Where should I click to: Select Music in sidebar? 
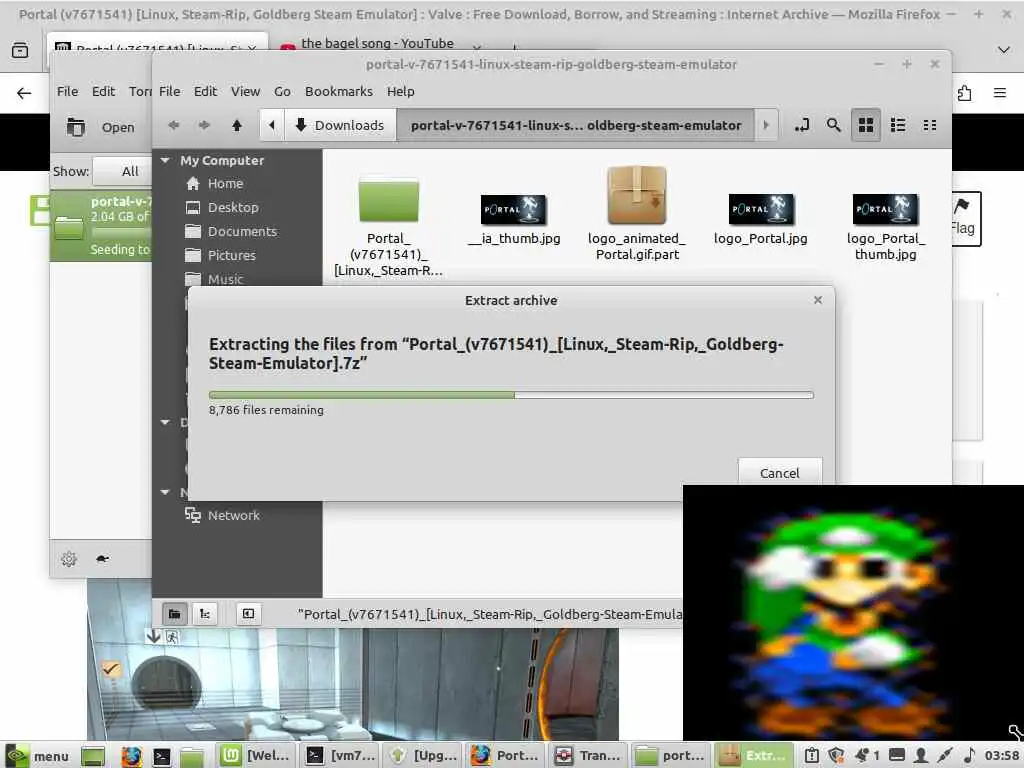pos(225,279)
